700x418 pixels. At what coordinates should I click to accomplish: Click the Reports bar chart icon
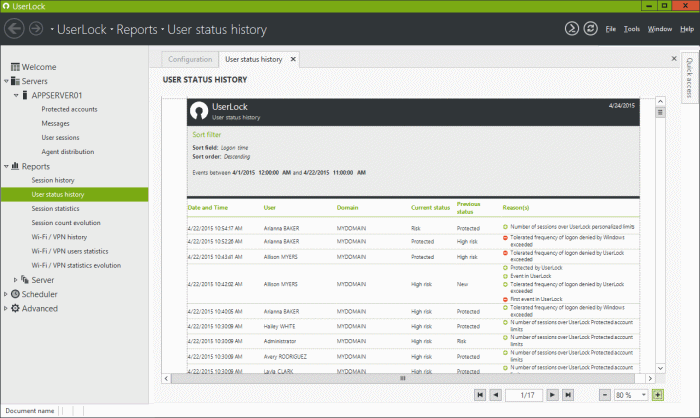click(x=15, y=166)
